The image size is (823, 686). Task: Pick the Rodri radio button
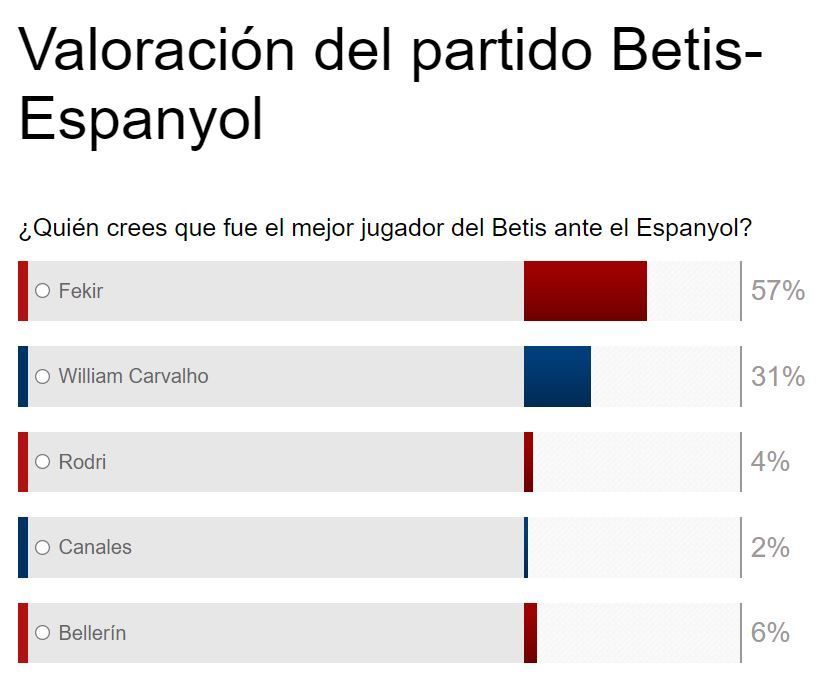click(43, 462)
